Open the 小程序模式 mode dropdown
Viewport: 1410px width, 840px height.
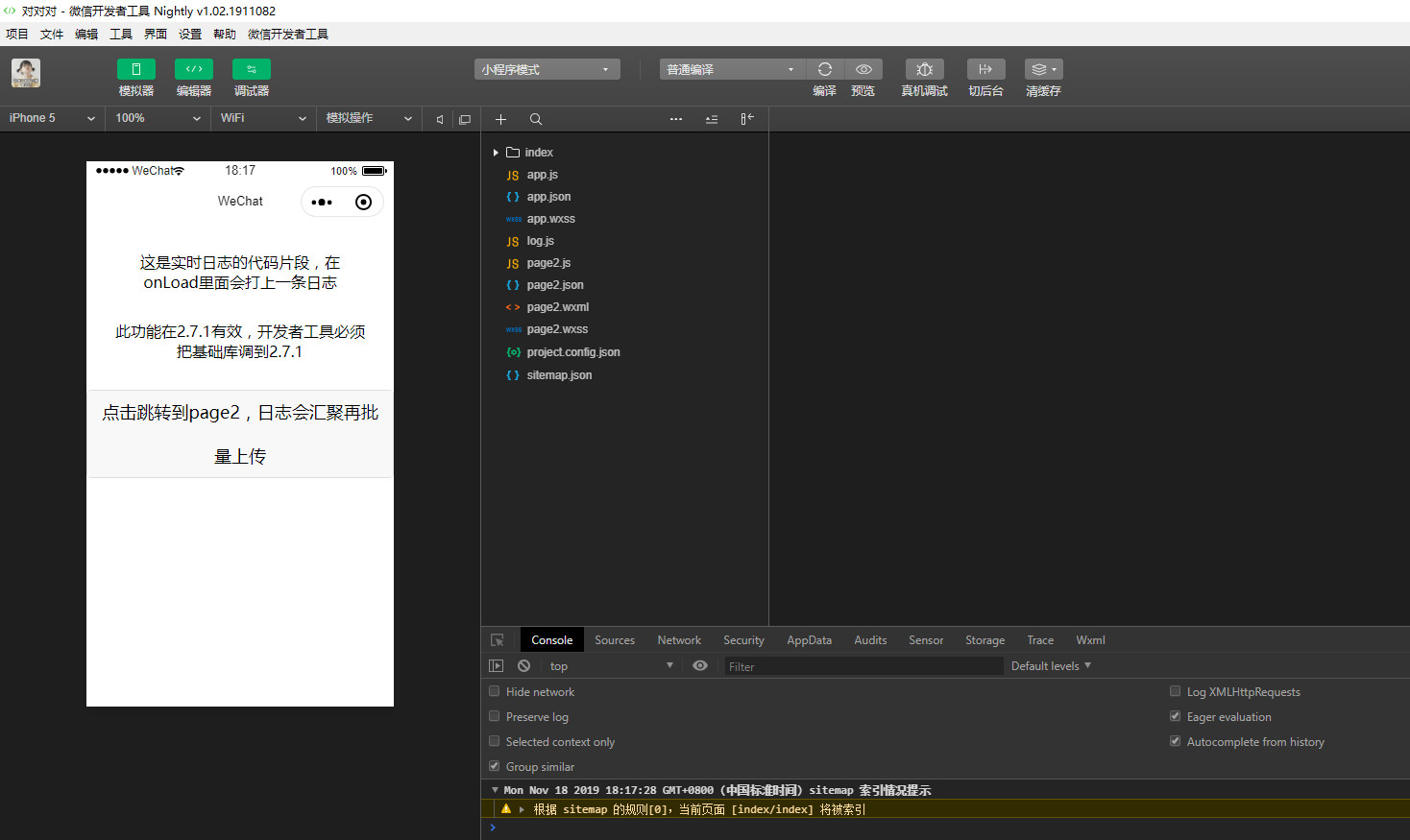click(x=547, y=69)
